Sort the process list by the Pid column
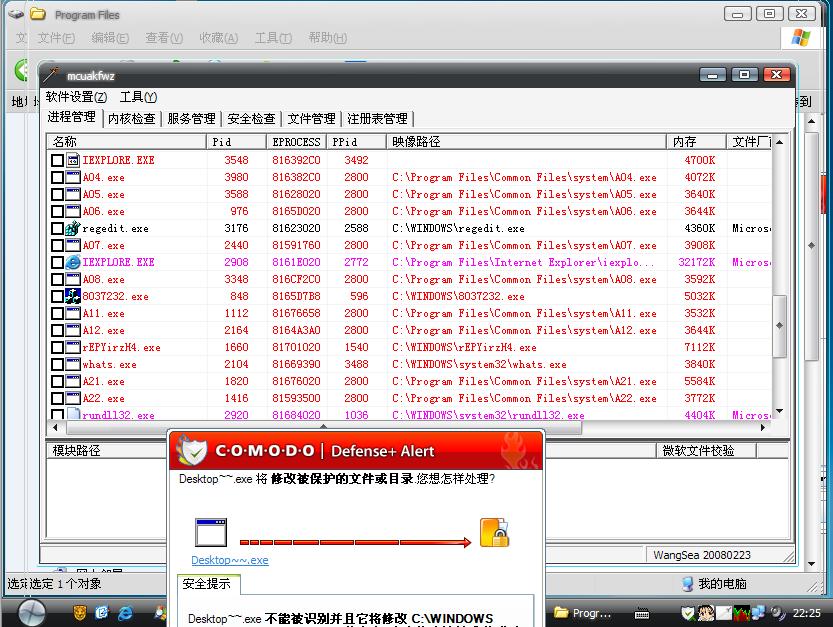 236,141
